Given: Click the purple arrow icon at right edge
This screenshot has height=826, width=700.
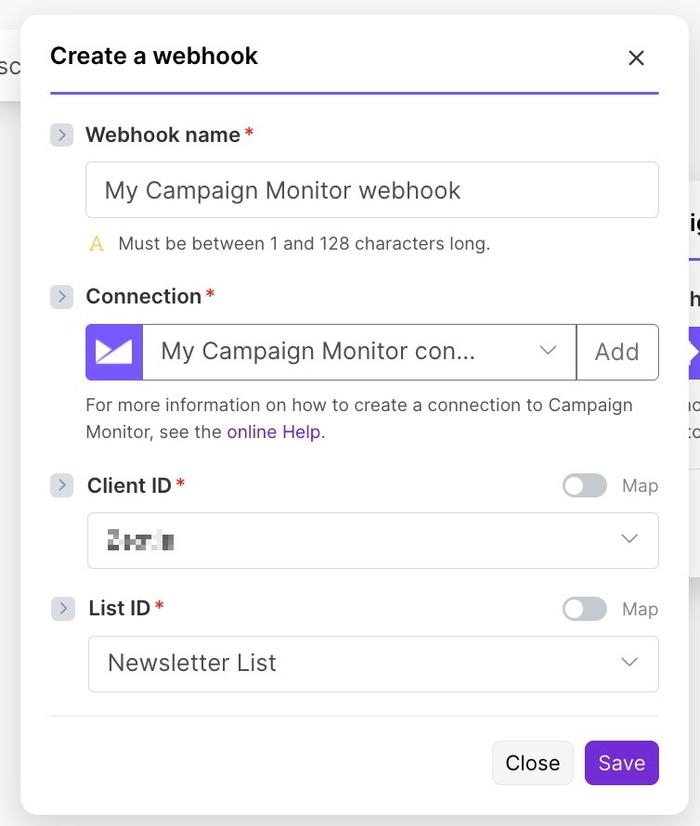Looking at the screenshot, I should coord(690,352).
